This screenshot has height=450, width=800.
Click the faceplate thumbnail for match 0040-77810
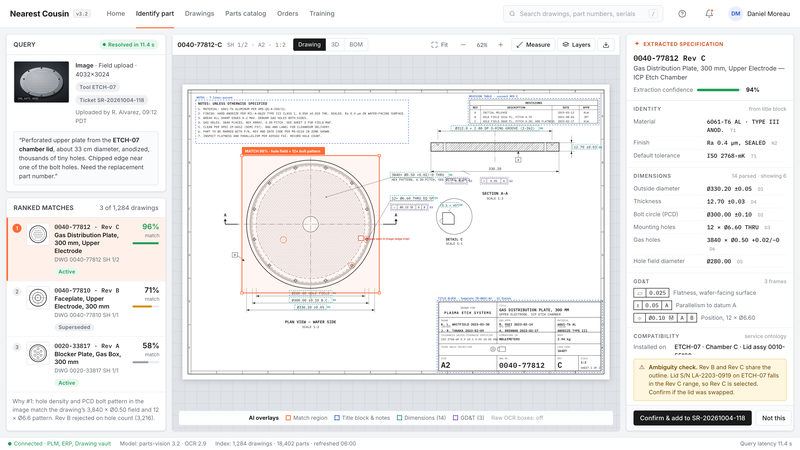coord(38,297)
